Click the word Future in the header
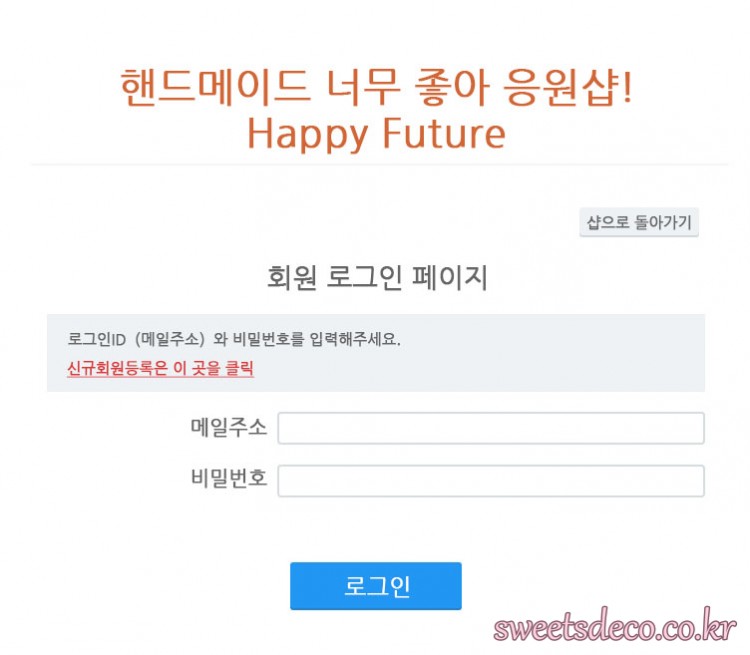This screenshot has width=750, height=655. (444, 133)
